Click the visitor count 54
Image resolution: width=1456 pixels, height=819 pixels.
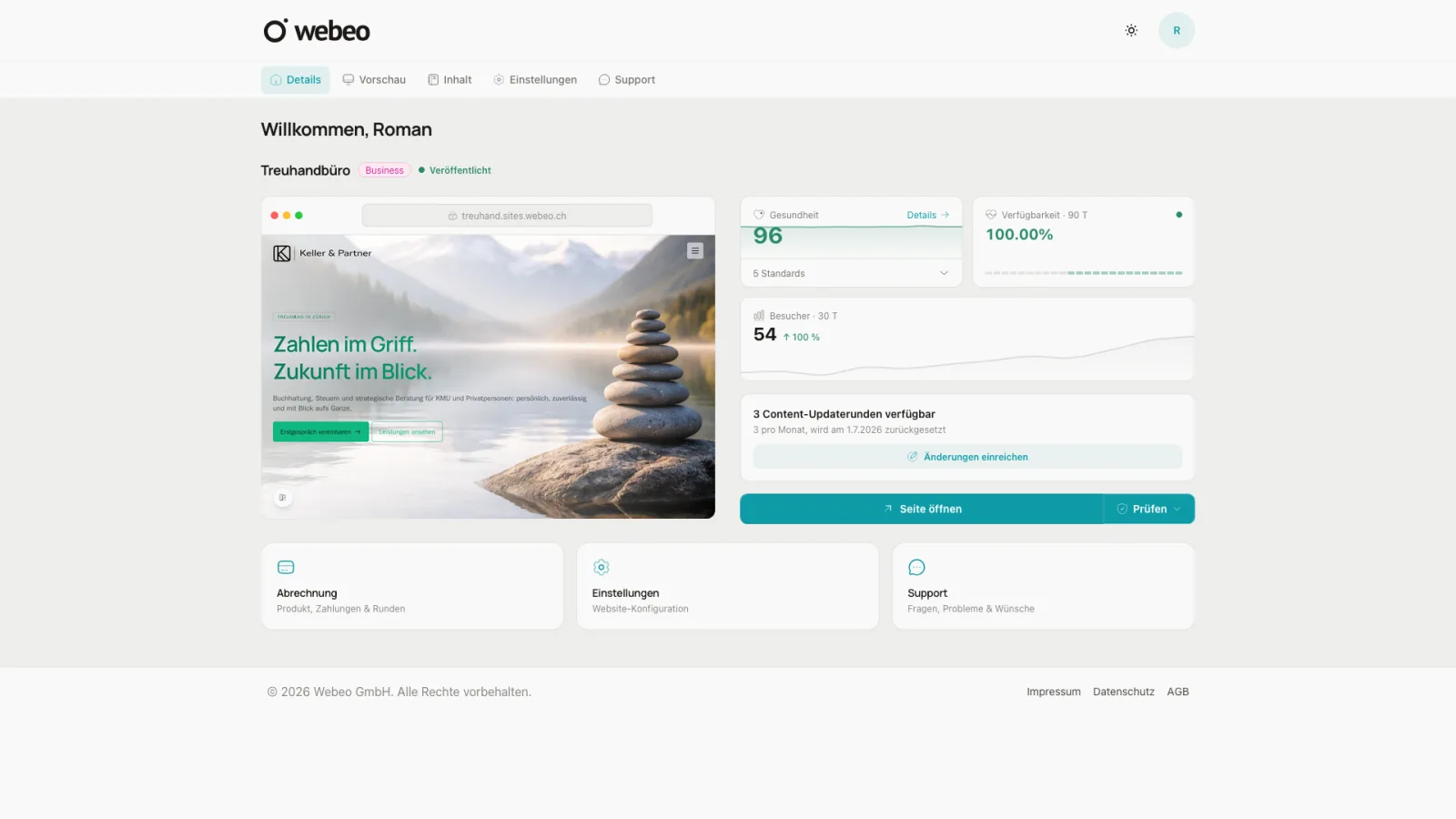click(x=765, y=335)
